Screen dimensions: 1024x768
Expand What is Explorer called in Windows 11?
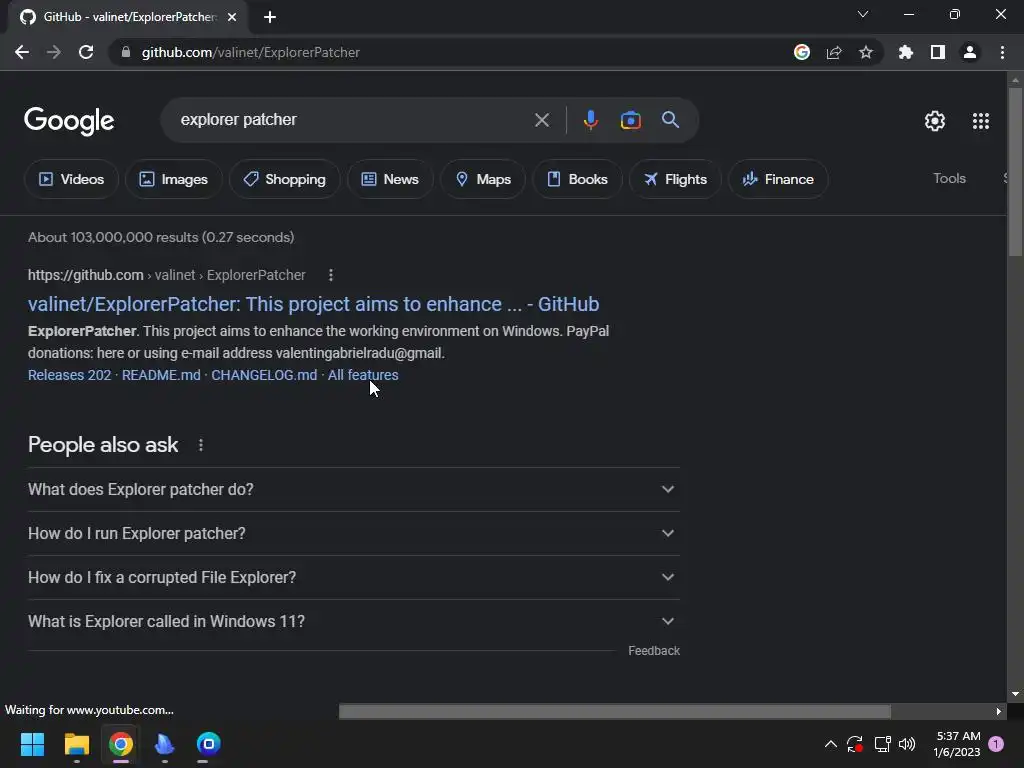tap(354, 621)
